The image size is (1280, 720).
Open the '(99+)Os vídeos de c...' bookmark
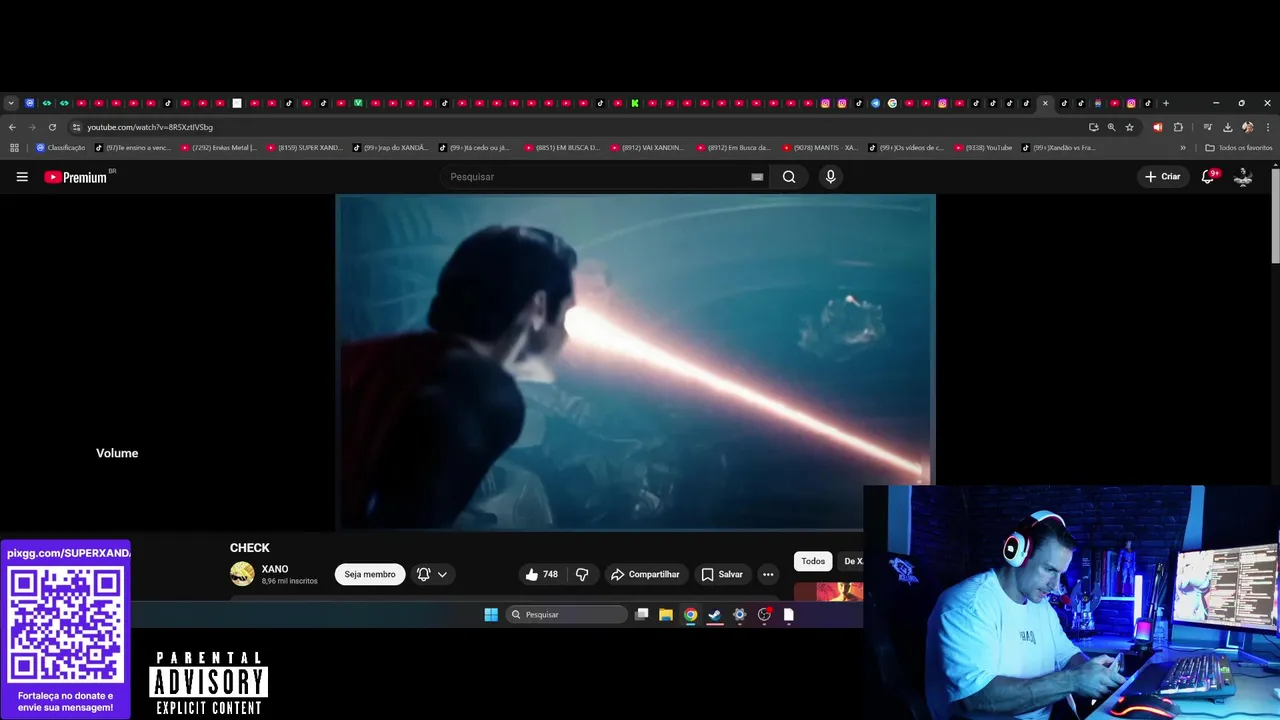pos(907,148)
